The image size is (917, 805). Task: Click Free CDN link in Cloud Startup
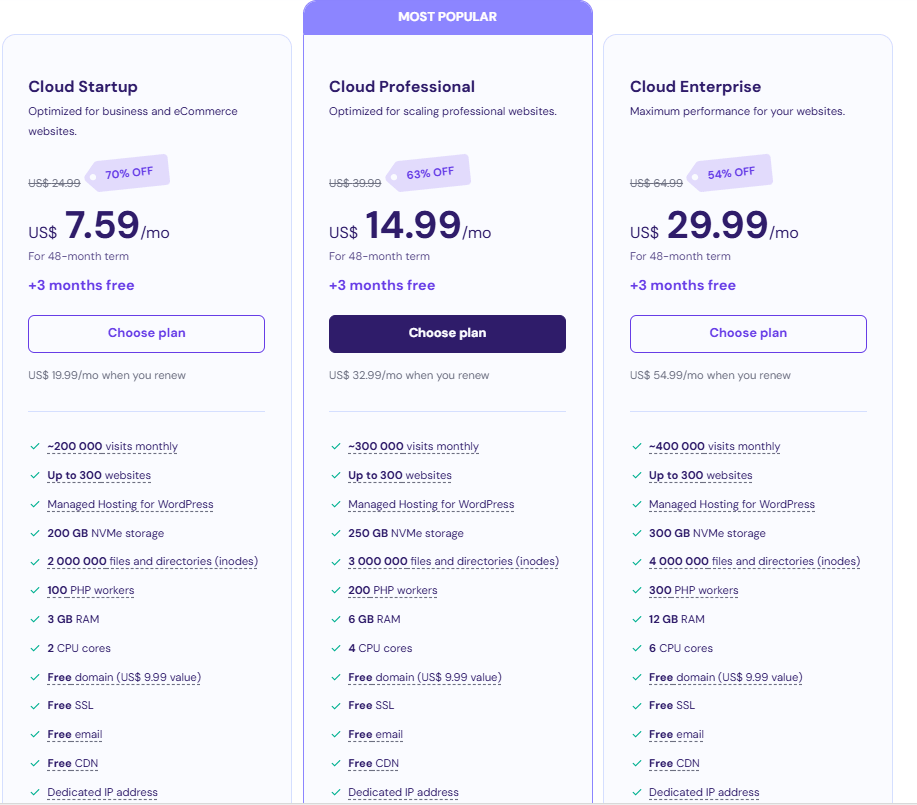tap(72, 764)
